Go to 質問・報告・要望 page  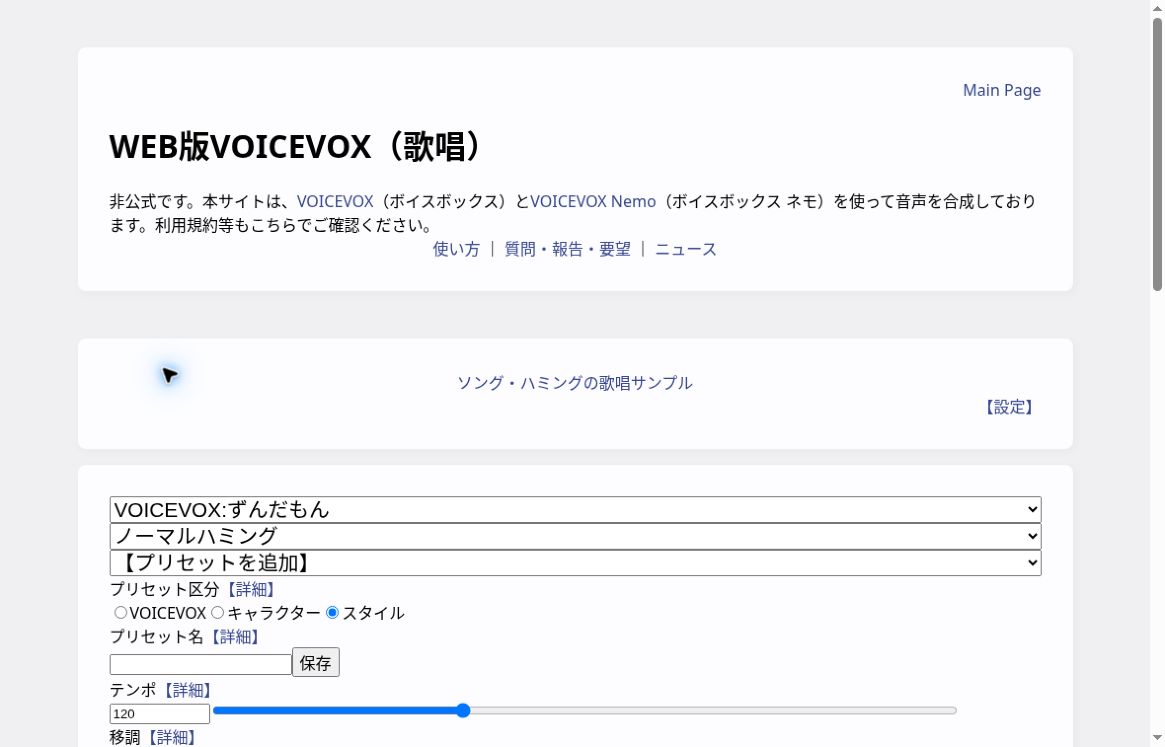click(568, 249)
